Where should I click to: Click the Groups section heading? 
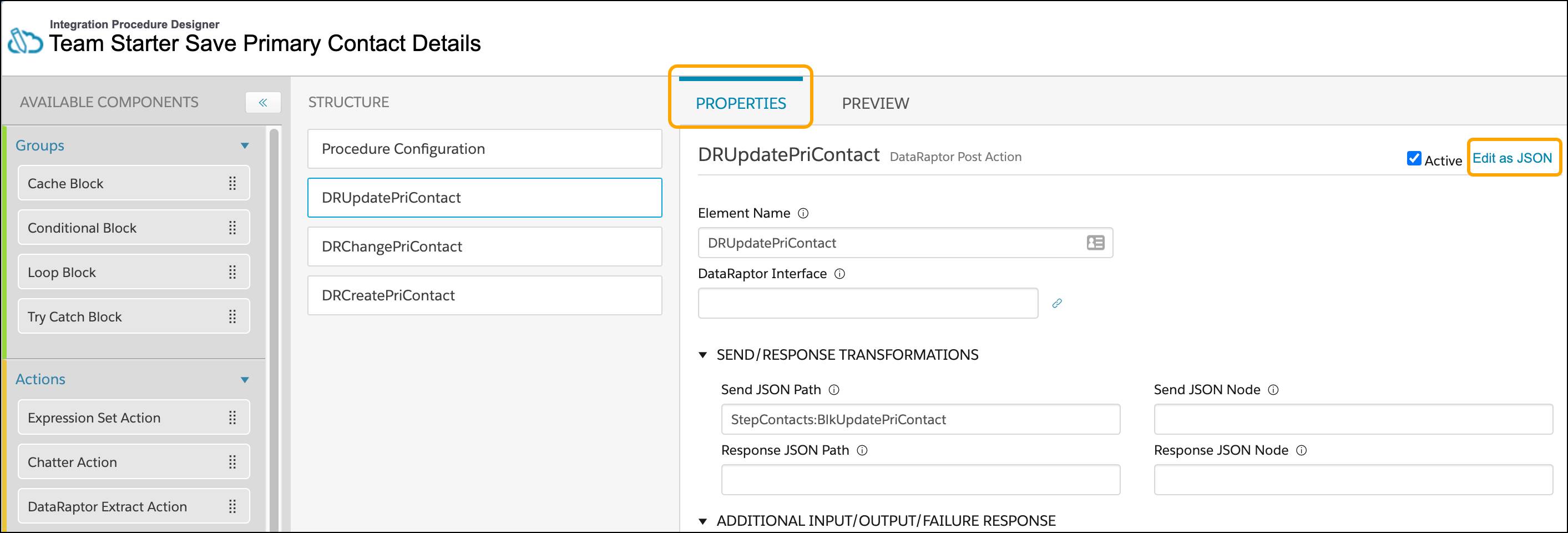[39, 145]
